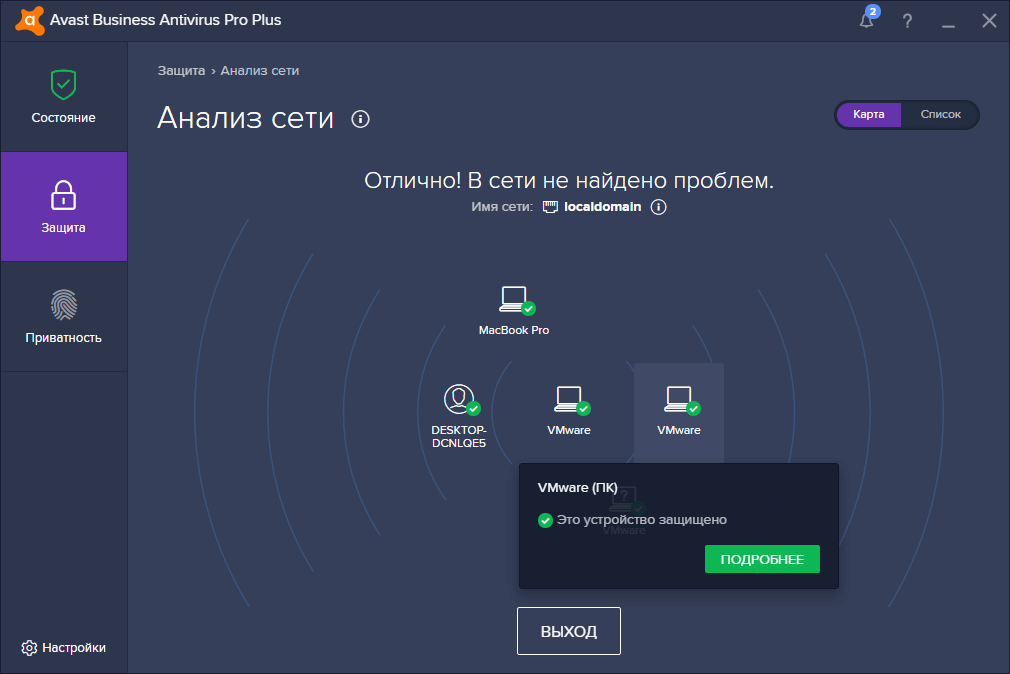1010x674 pixels.
Task: Click the network adapter icon beside localdomain
Action: [x=549, y=207]
